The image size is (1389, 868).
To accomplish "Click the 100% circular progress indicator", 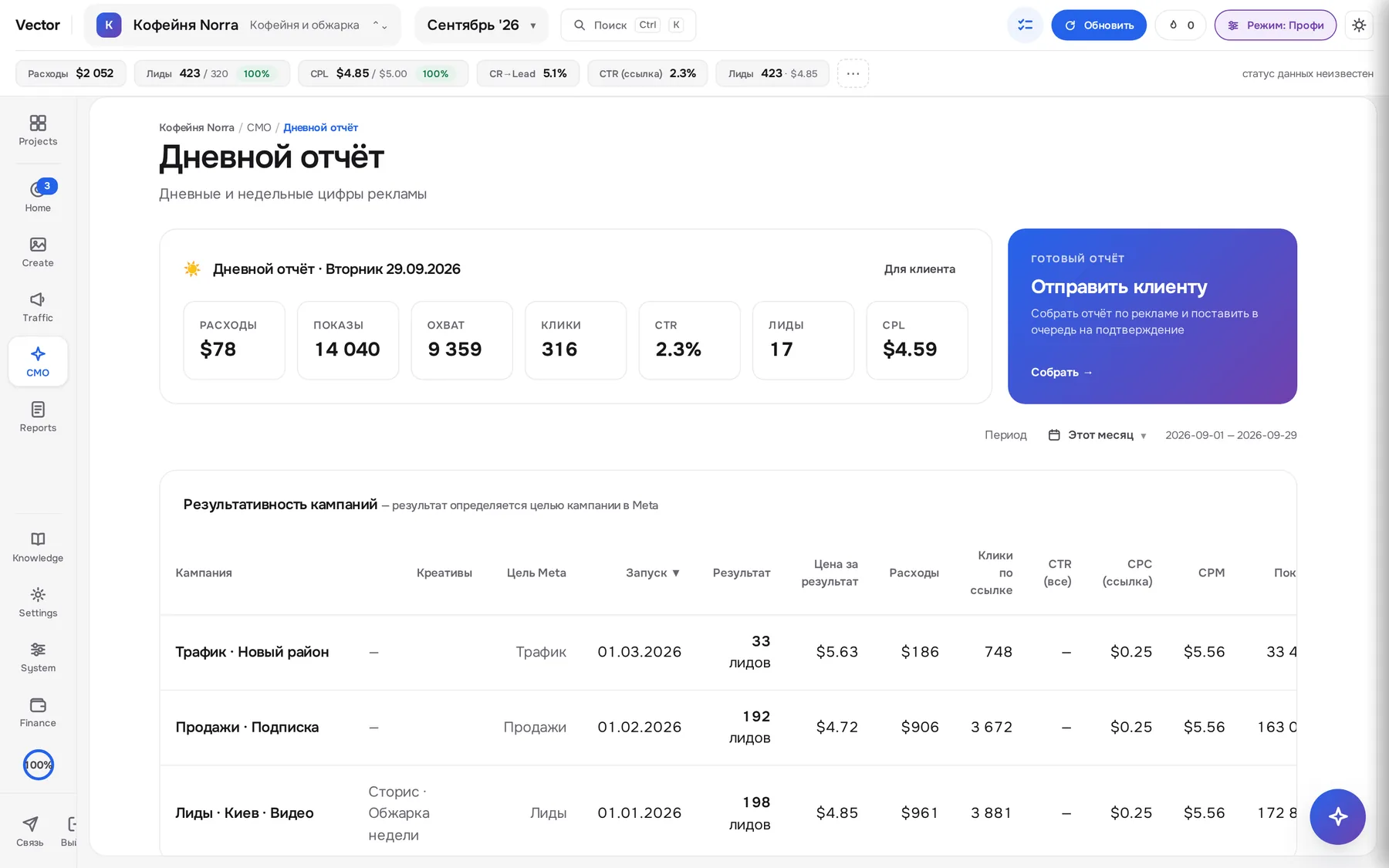I will tap(38, 765).
